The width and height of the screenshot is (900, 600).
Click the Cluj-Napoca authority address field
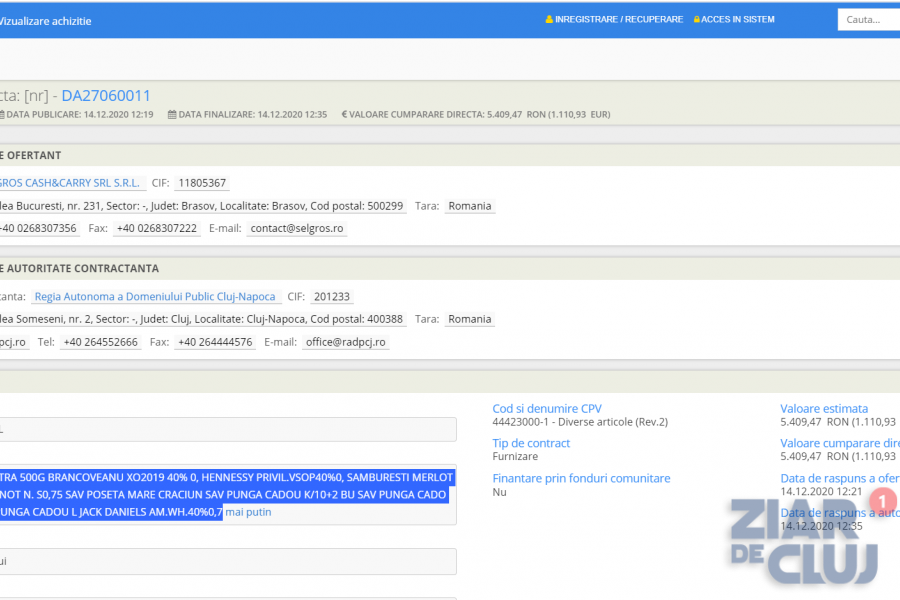click(x=203, y=319)
